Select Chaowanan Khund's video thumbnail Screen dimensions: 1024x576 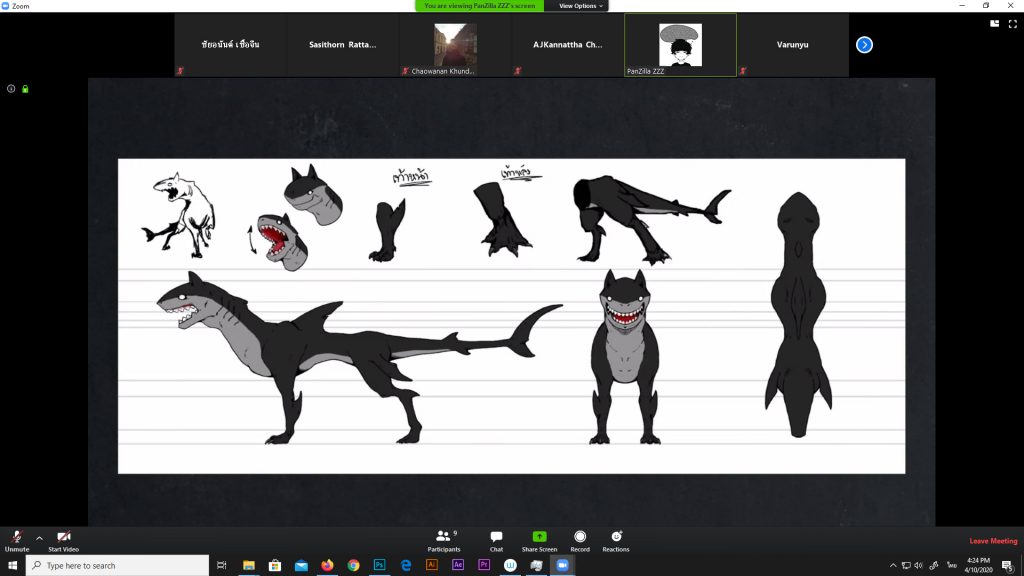(455, 45)
